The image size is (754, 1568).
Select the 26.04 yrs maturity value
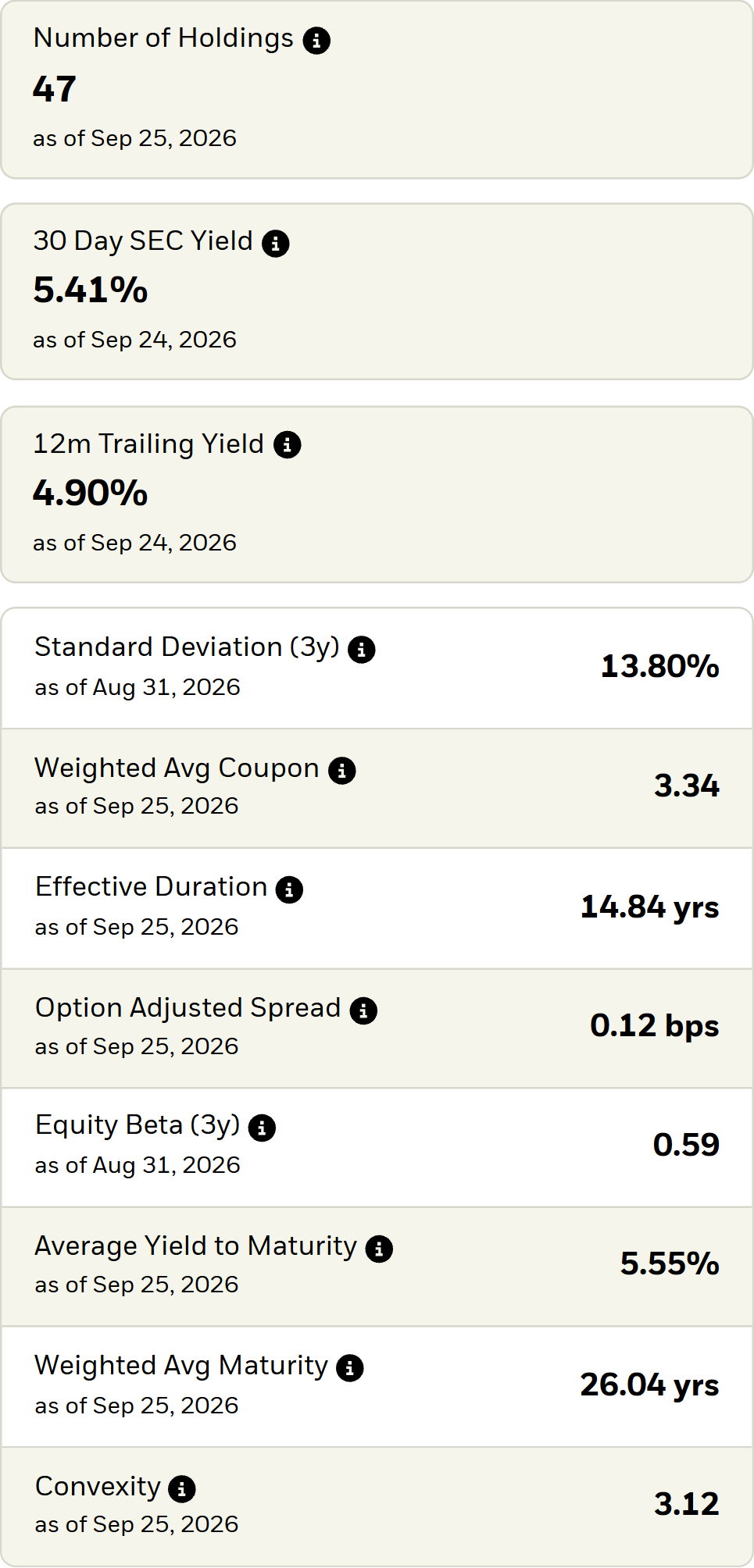pos(649,1384)
